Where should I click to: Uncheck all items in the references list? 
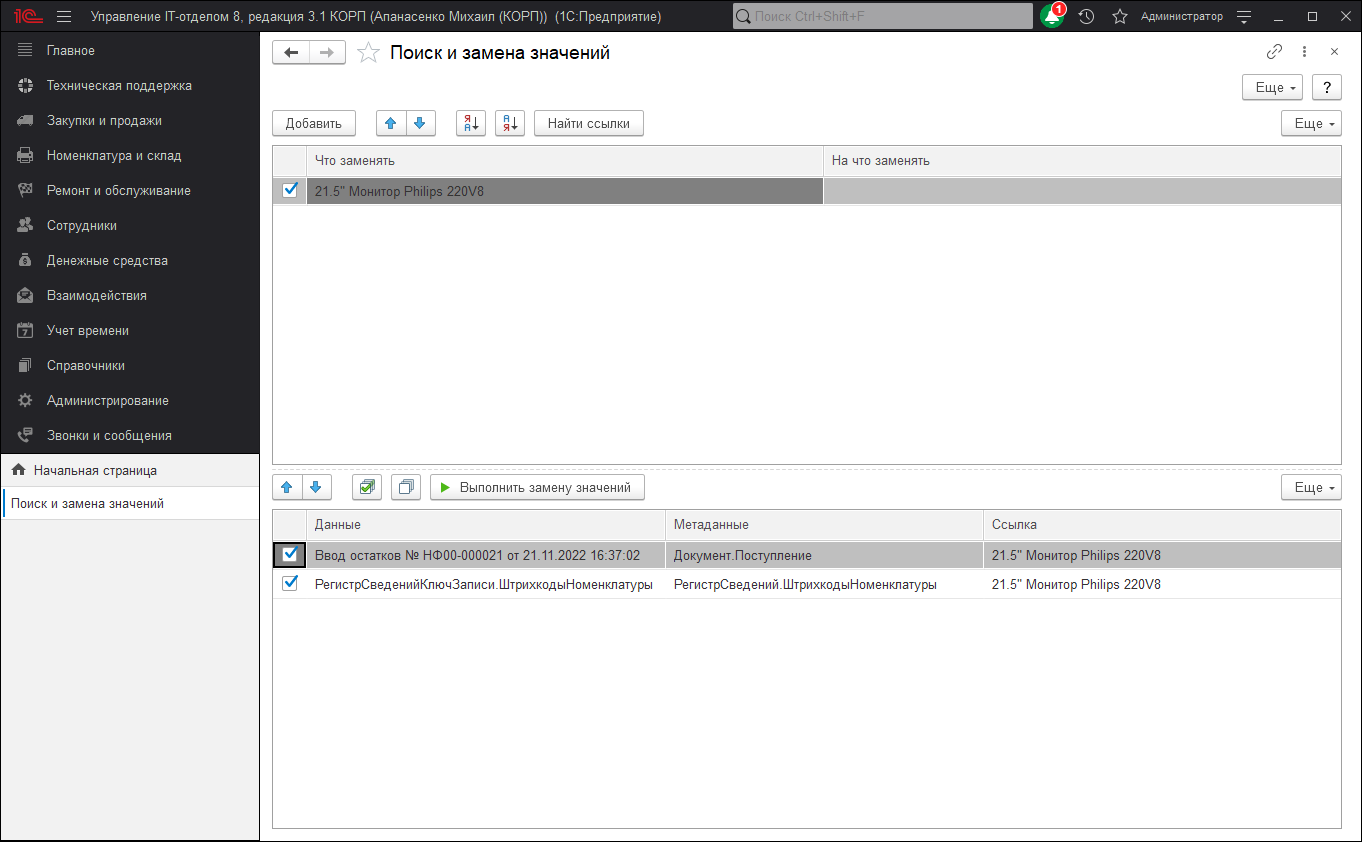click(405, 487)
